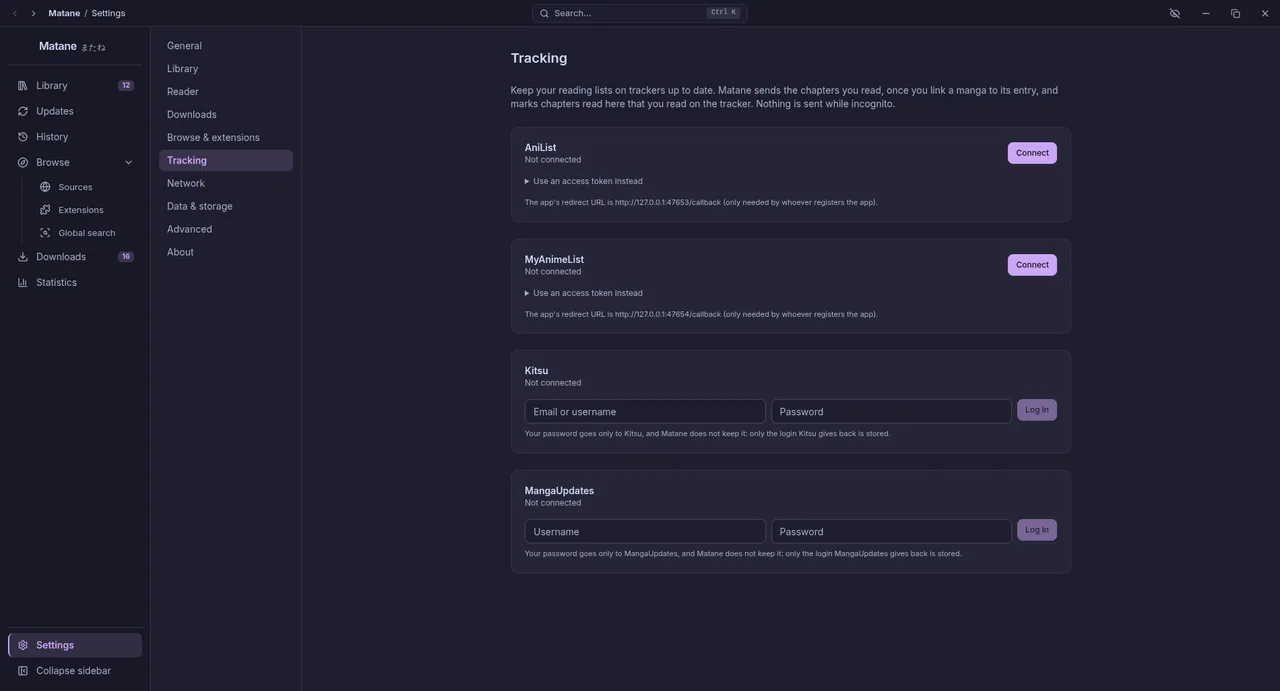Click the back navigation arrow
Screen dimensions: 1280x691
[x=15, y=13]
